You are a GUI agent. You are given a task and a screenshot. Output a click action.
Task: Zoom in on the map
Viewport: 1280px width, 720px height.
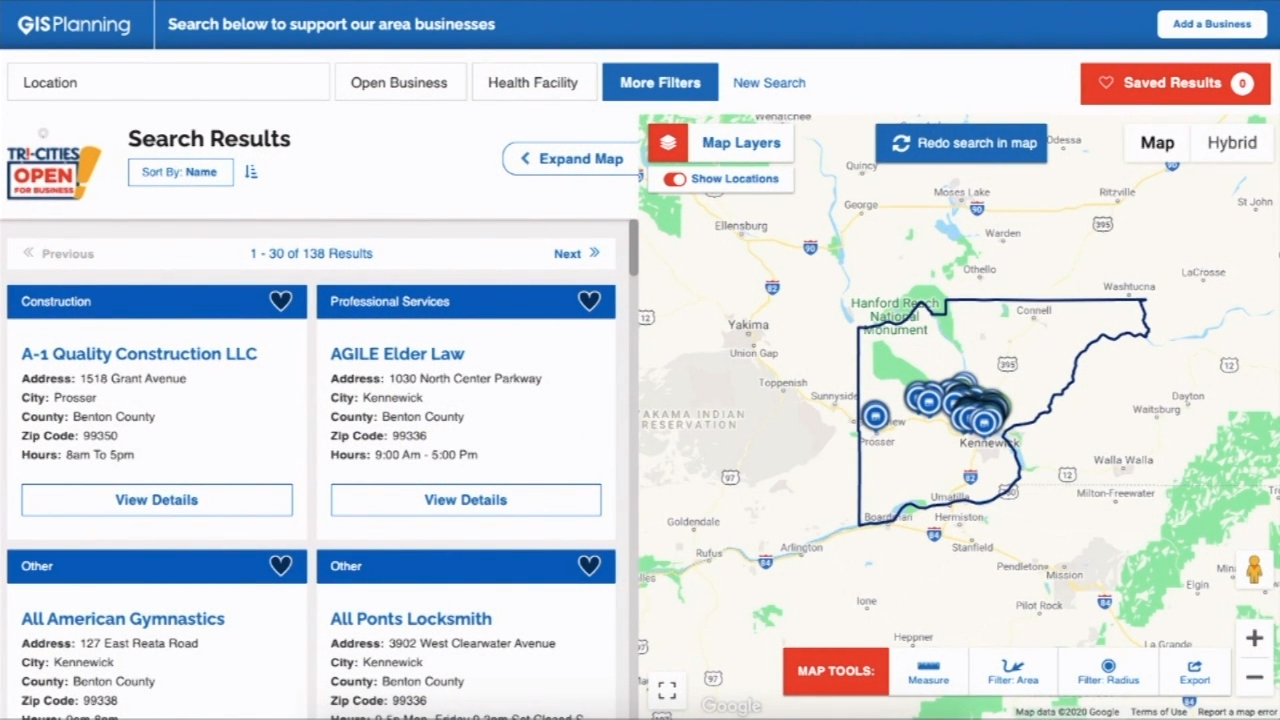[x=1254, y=638]
